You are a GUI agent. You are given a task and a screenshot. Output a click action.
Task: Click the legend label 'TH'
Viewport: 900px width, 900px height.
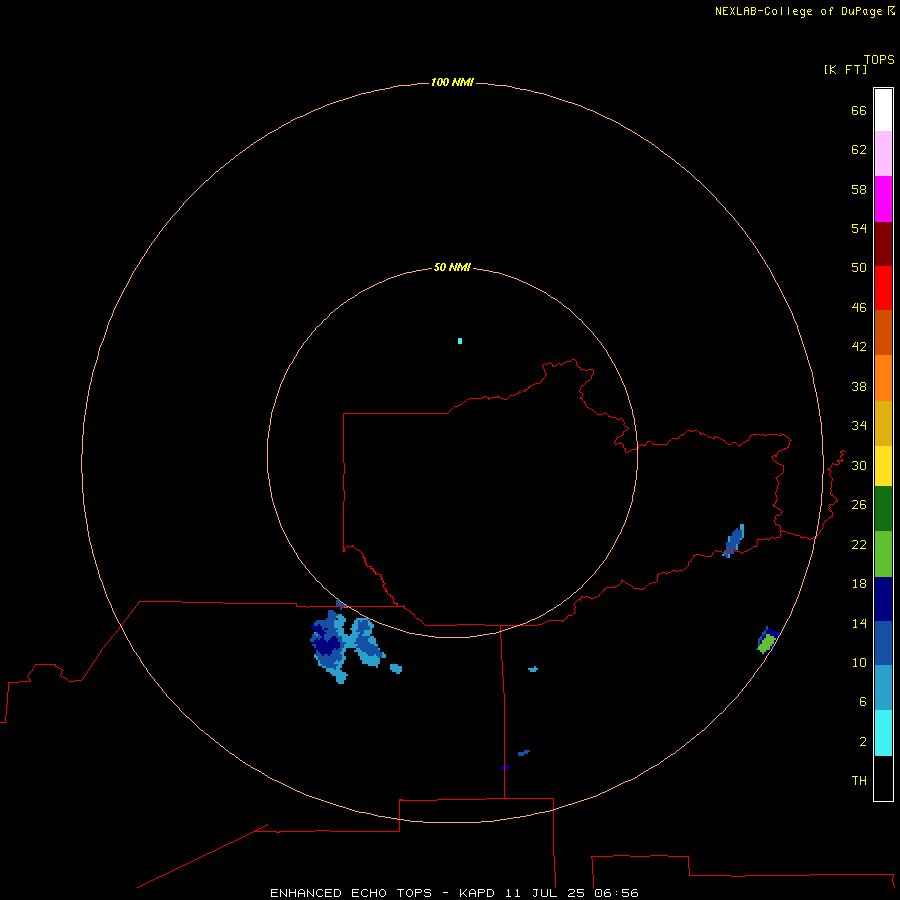(859, 781)
